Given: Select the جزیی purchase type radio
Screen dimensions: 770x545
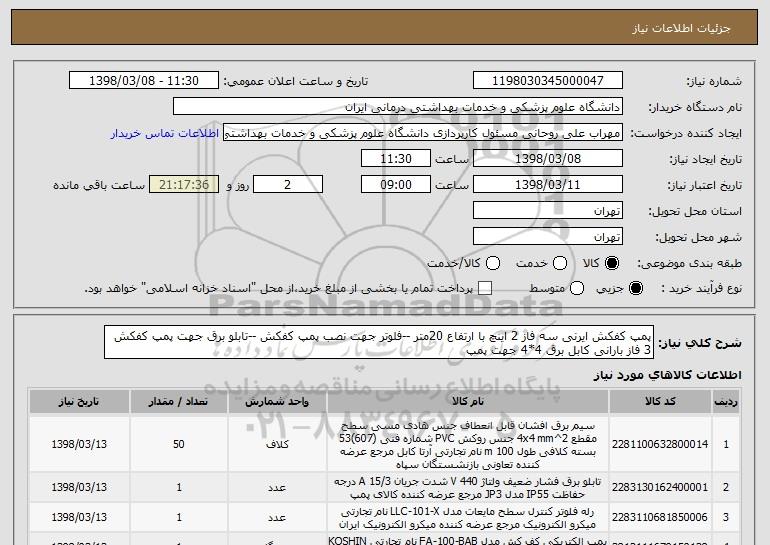Looking at the screenshot, I should click(635, 288).
